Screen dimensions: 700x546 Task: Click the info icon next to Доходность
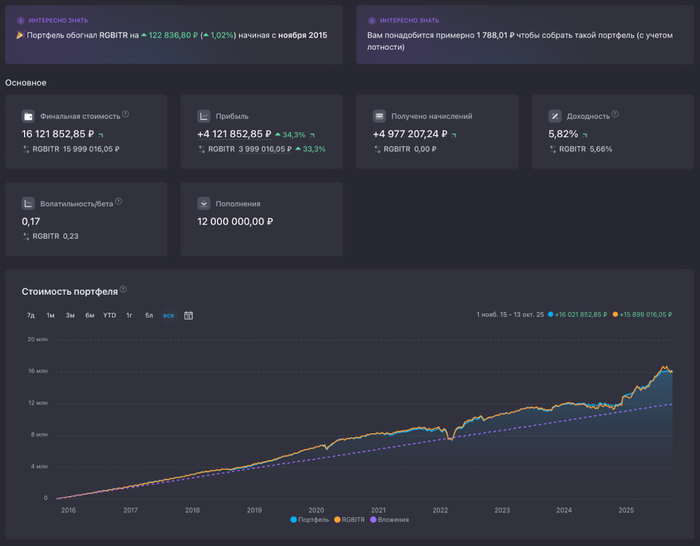point(614,115)
